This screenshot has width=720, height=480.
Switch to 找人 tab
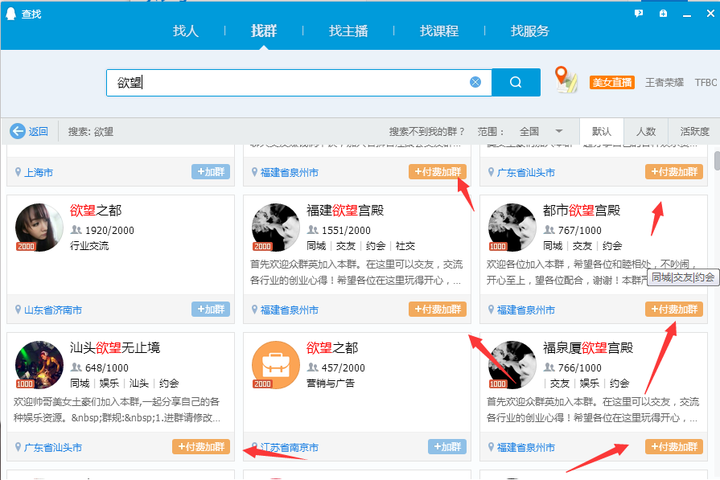click(186, 31)
